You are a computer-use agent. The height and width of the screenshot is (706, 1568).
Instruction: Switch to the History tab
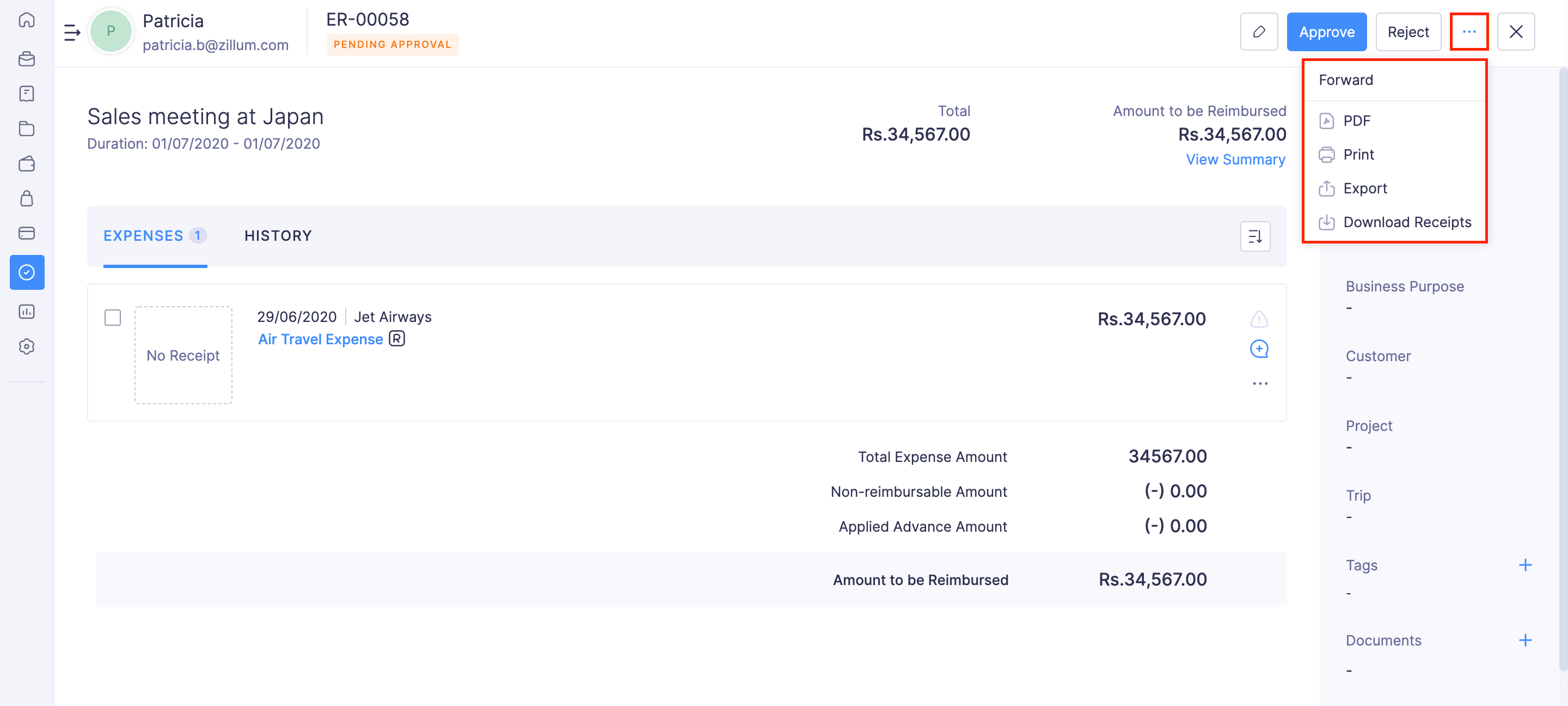(278, 236)
